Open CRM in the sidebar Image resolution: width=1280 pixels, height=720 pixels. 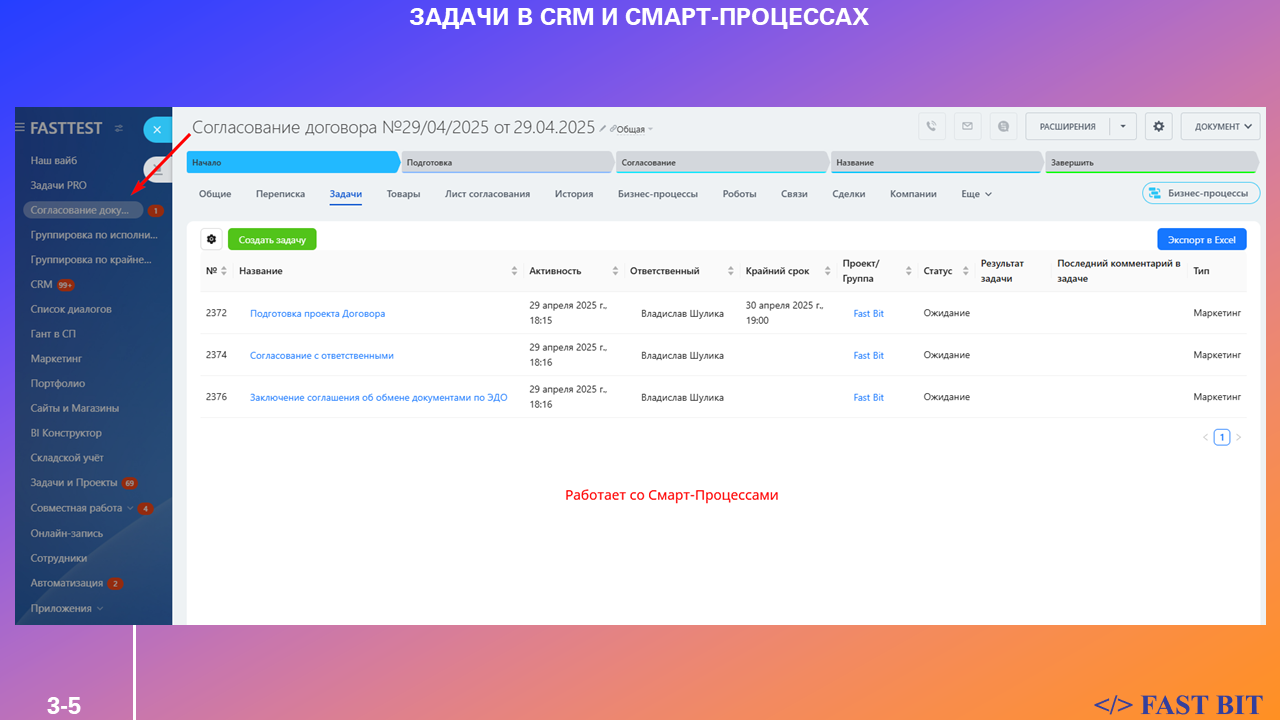(41, 284)
